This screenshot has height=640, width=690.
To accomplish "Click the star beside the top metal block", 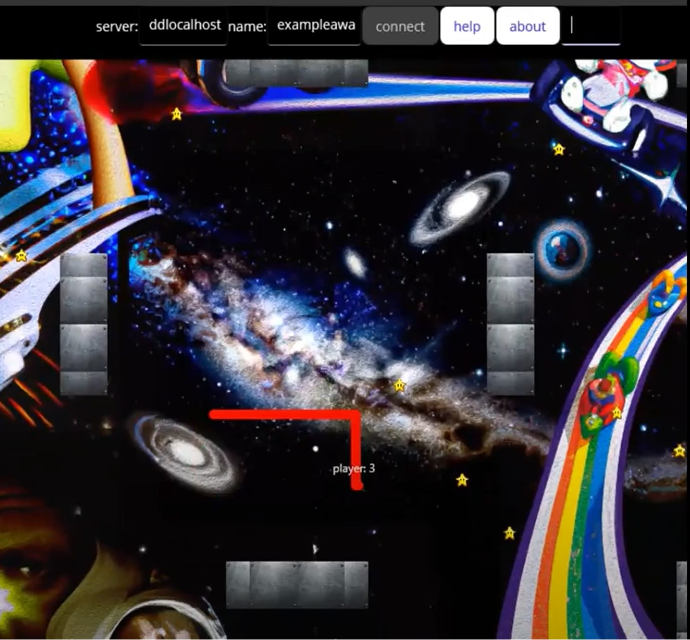I will 177,114.
